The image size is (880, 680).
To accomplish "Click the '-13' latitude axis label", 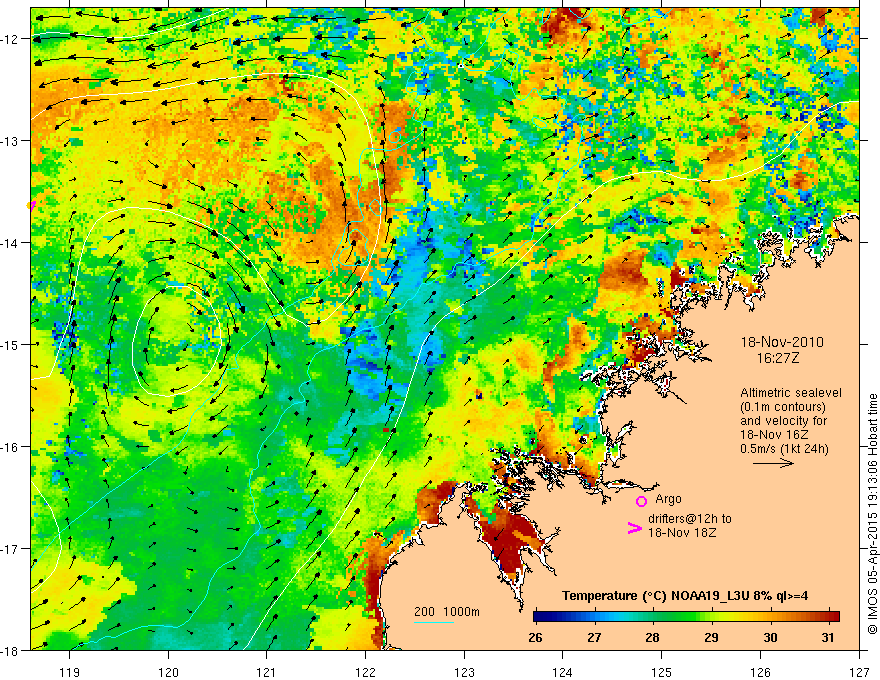I will (x=10, y=141).
